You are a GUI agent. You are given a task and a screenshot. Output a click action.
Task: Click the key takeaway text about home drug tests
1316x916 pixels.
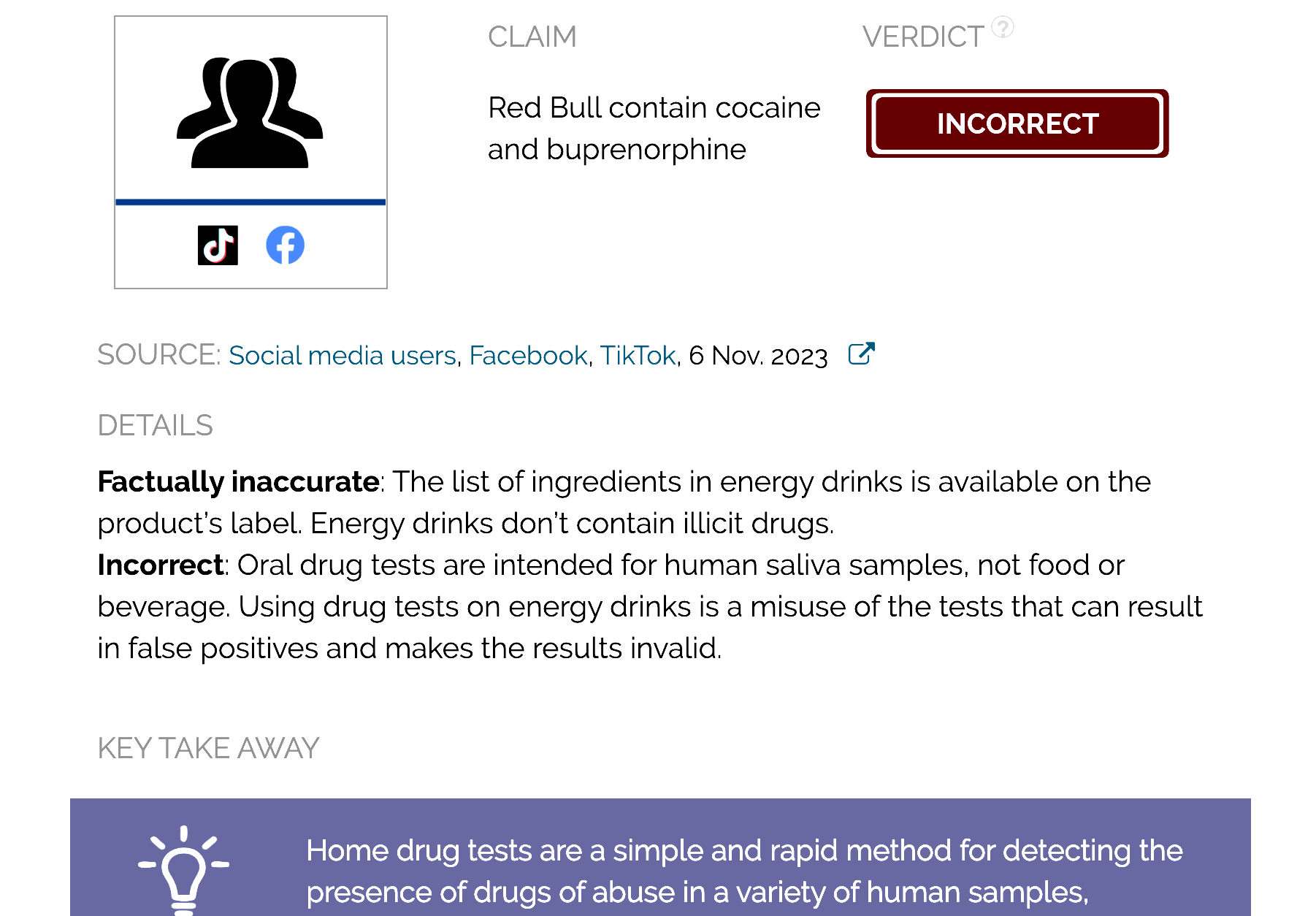tap(744, 871)
